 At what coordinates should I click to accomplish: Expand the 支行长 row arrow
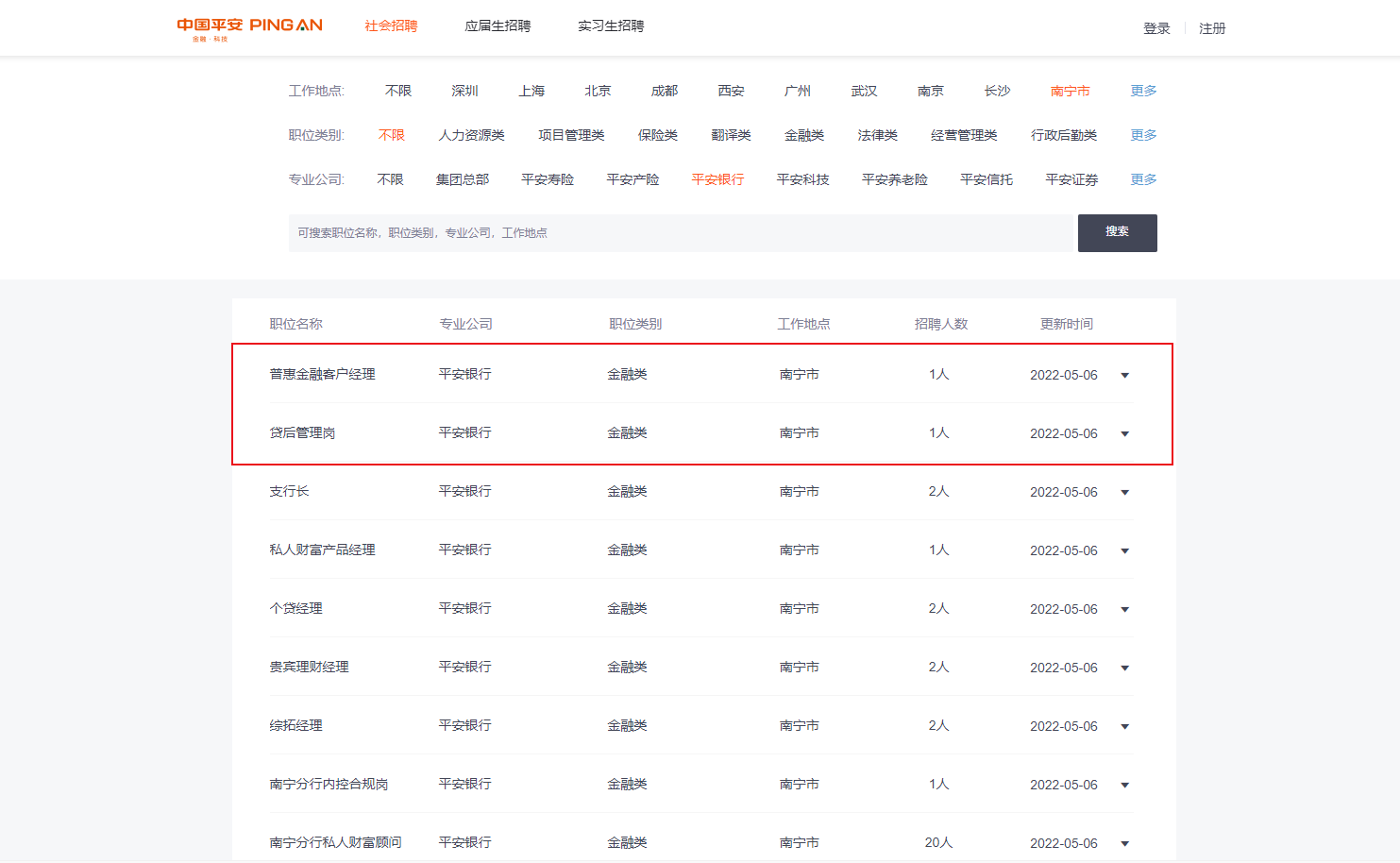click(x=1124, y=493)
